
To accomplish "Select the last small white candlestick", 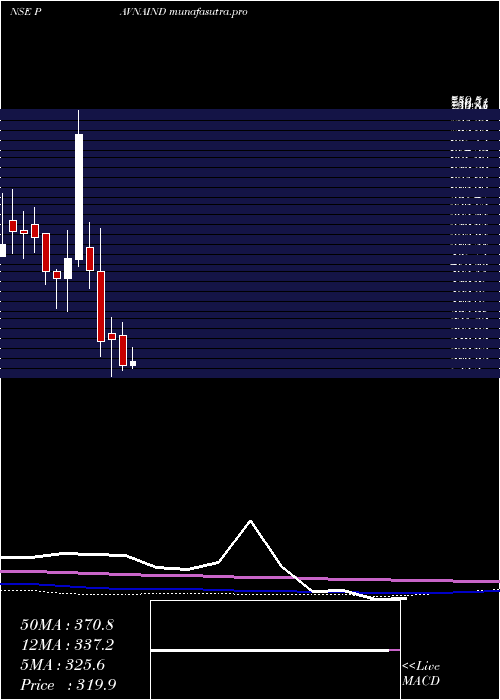I will coord(133,363).
